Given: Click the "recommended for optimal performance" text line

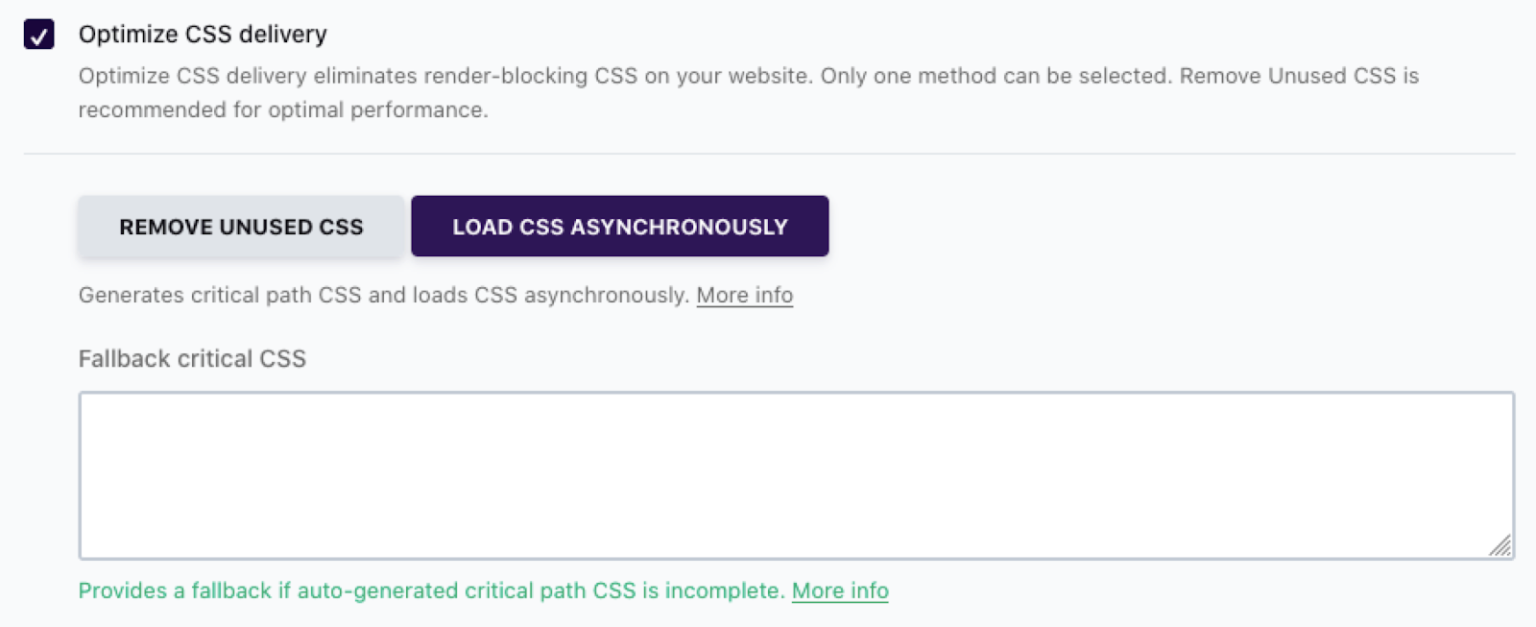Looking at the screenshot, I should [283, 110].
